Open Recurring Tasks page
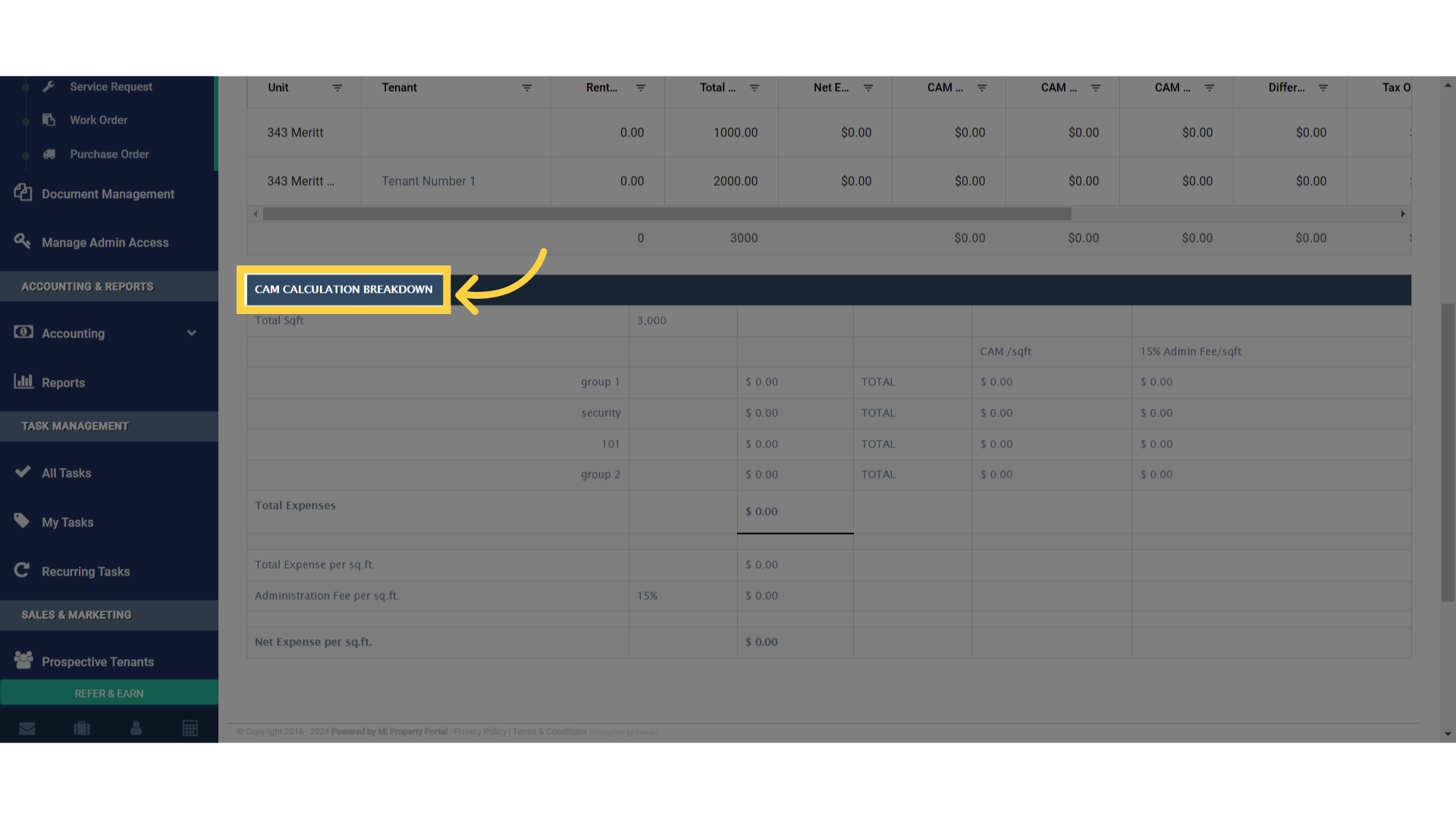The width and height of the screenshot is (1456, 819). click(86, 572)
